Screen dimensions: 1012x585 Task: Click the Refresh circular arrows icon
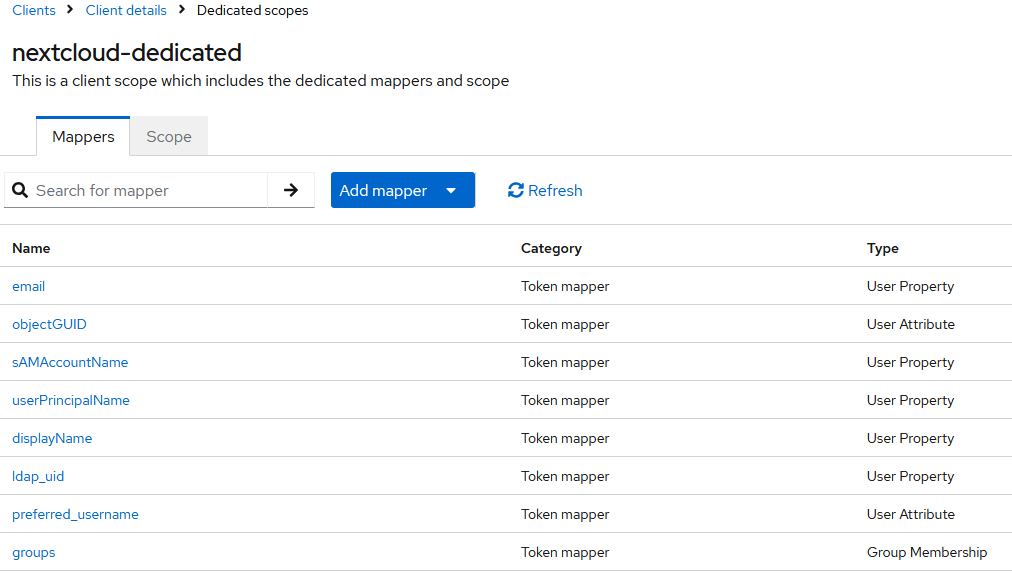[516, 190]
